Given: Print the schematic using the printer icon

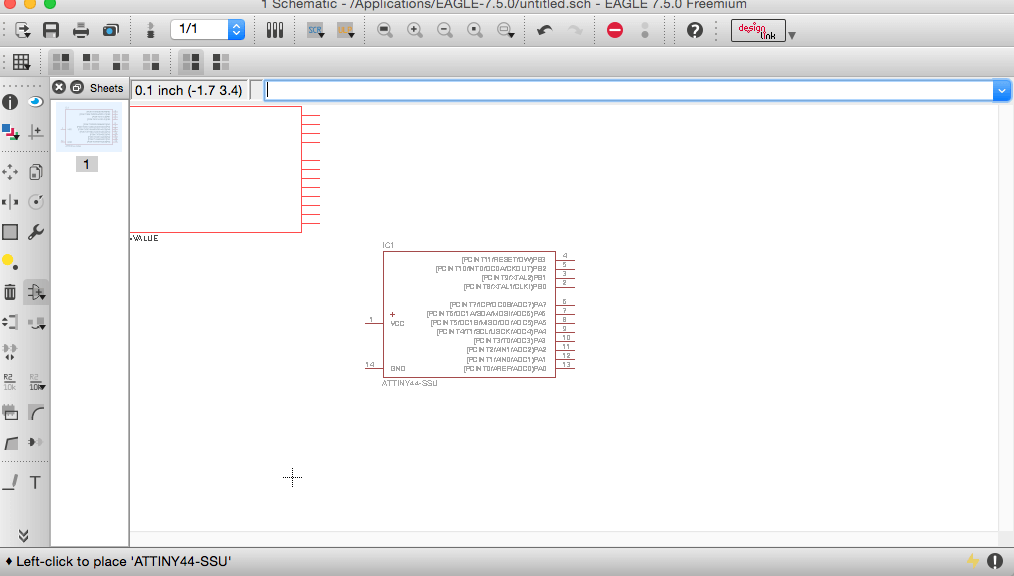Looking at the screenshot, I should click(x=81, y=30).
